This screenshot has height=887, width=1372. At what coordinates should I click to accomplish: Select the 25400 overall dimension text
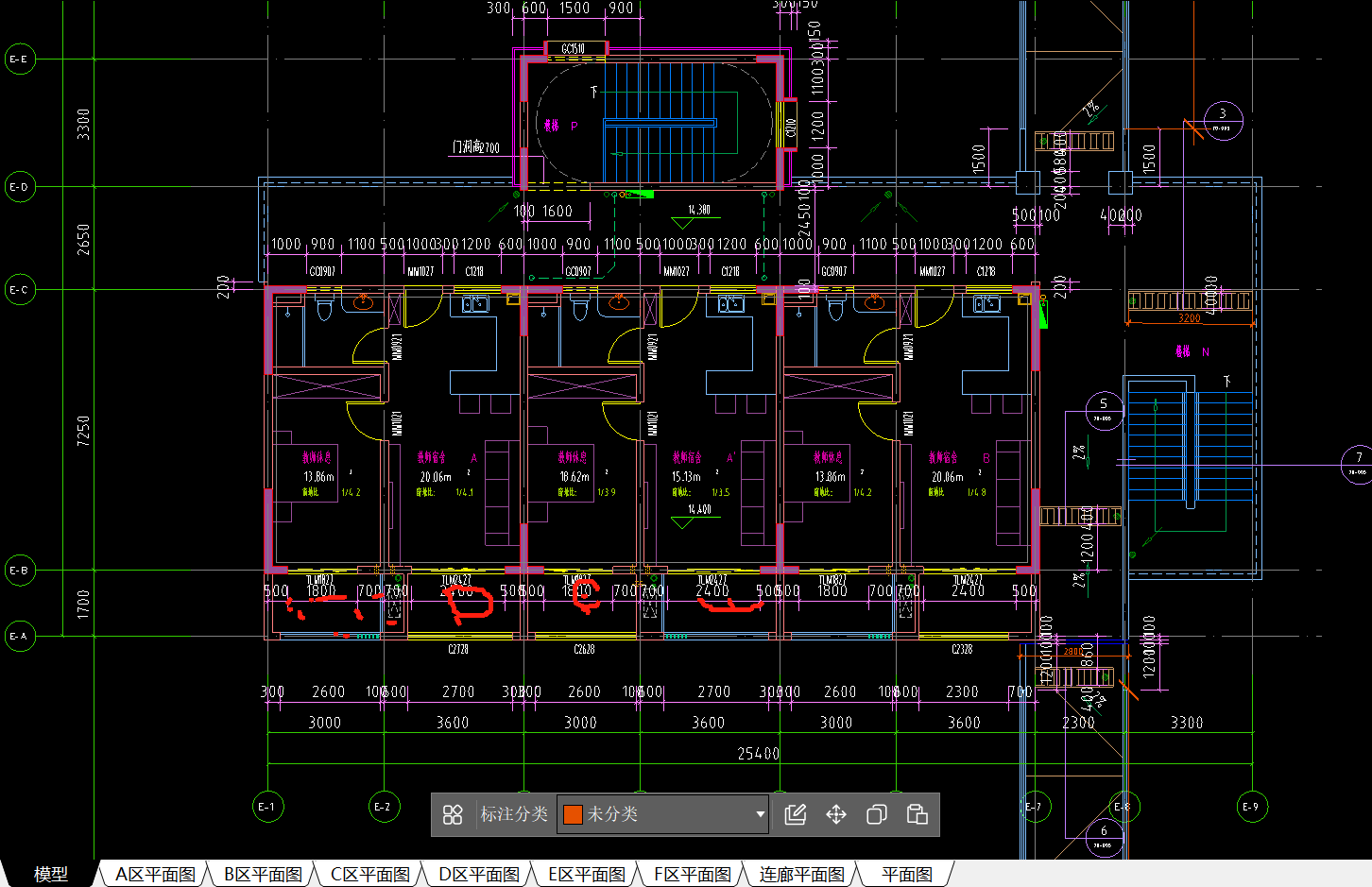[x=759, y=754]
